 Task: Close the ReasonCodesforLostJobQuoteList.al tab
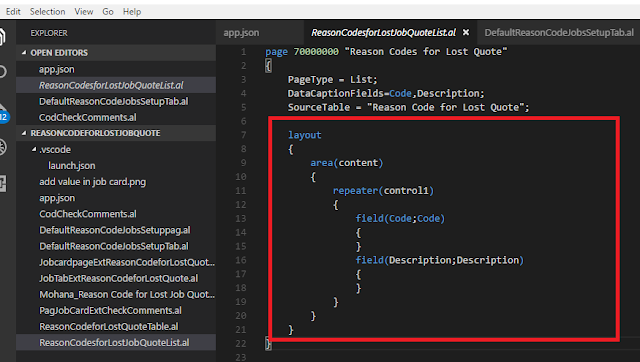(466, 32)
